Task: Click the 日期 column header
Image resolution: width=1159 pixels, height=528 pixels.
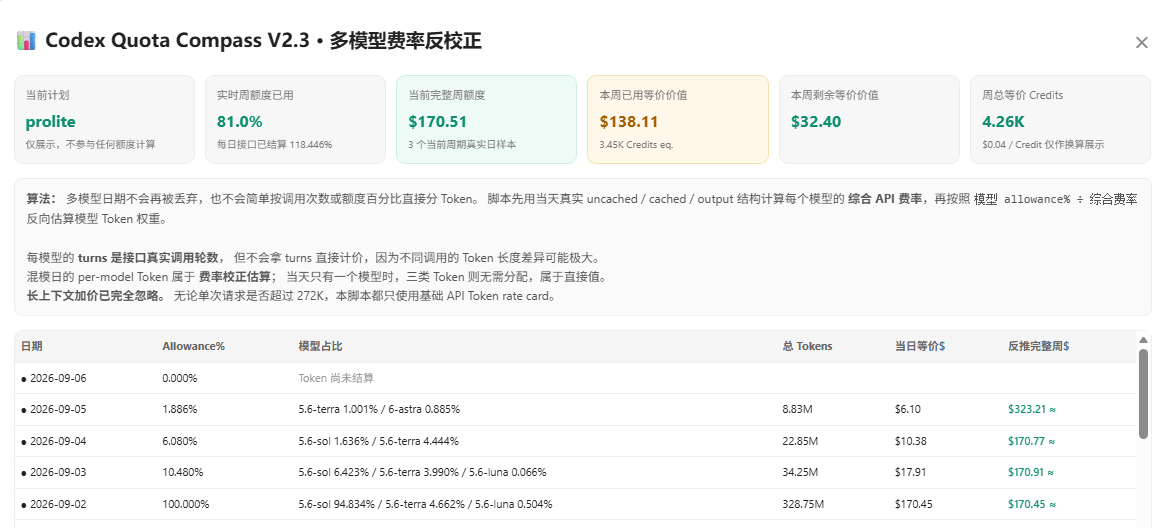Action: pos(32,346)
